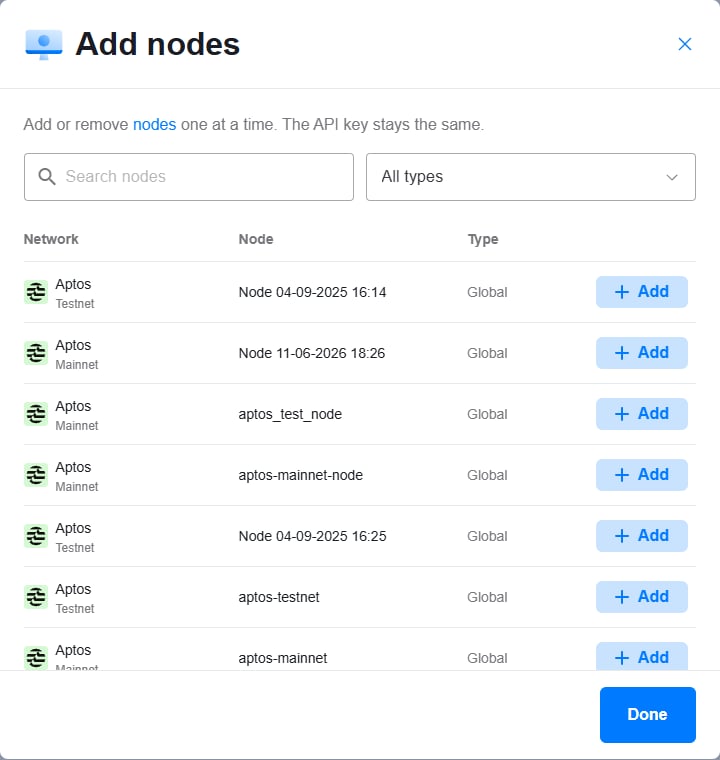Click Aptos Testnet label for Node 04-09-2025 16:25

tap(75, 538)
